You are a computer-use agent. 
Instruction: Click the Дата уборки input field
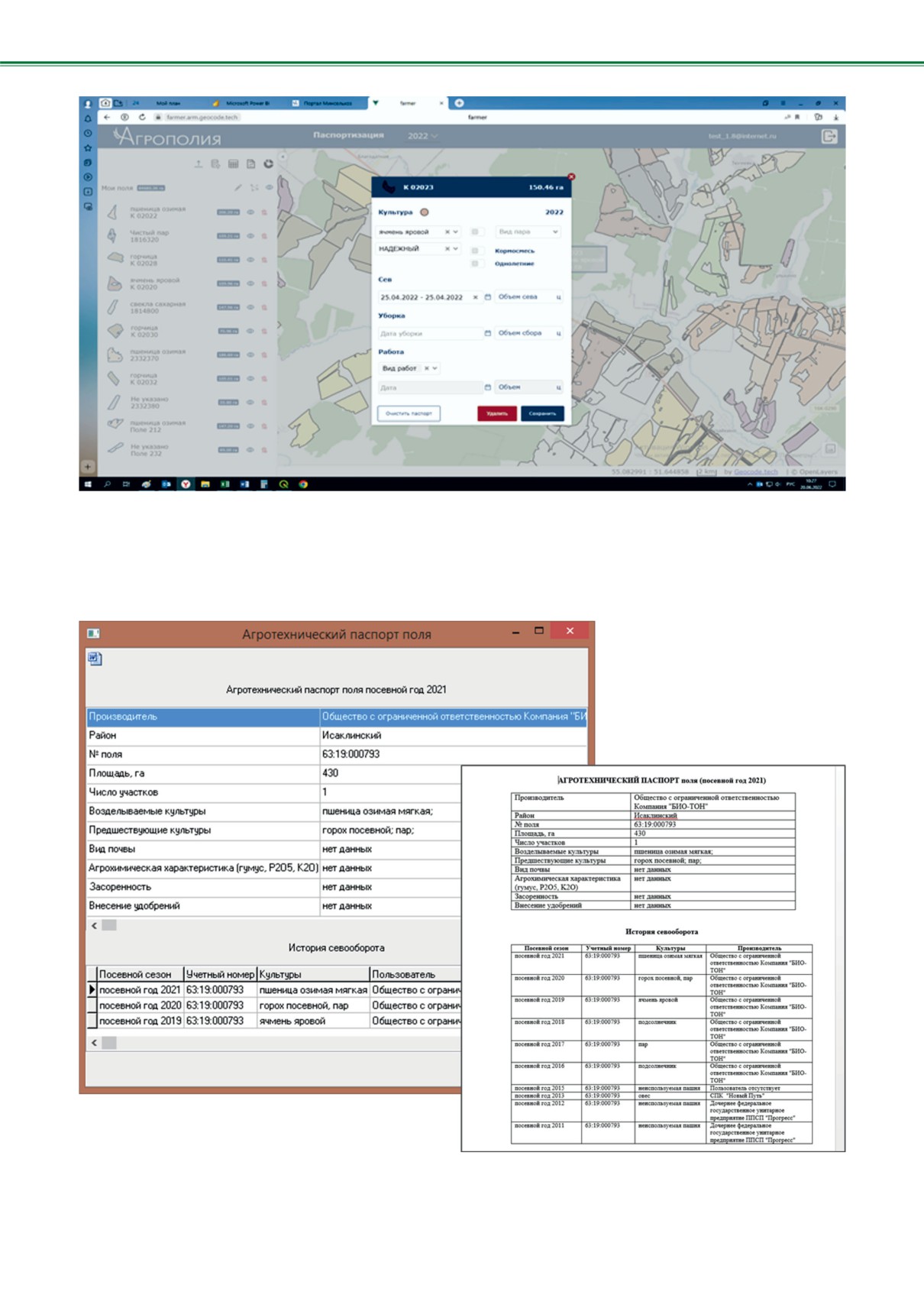430,333
